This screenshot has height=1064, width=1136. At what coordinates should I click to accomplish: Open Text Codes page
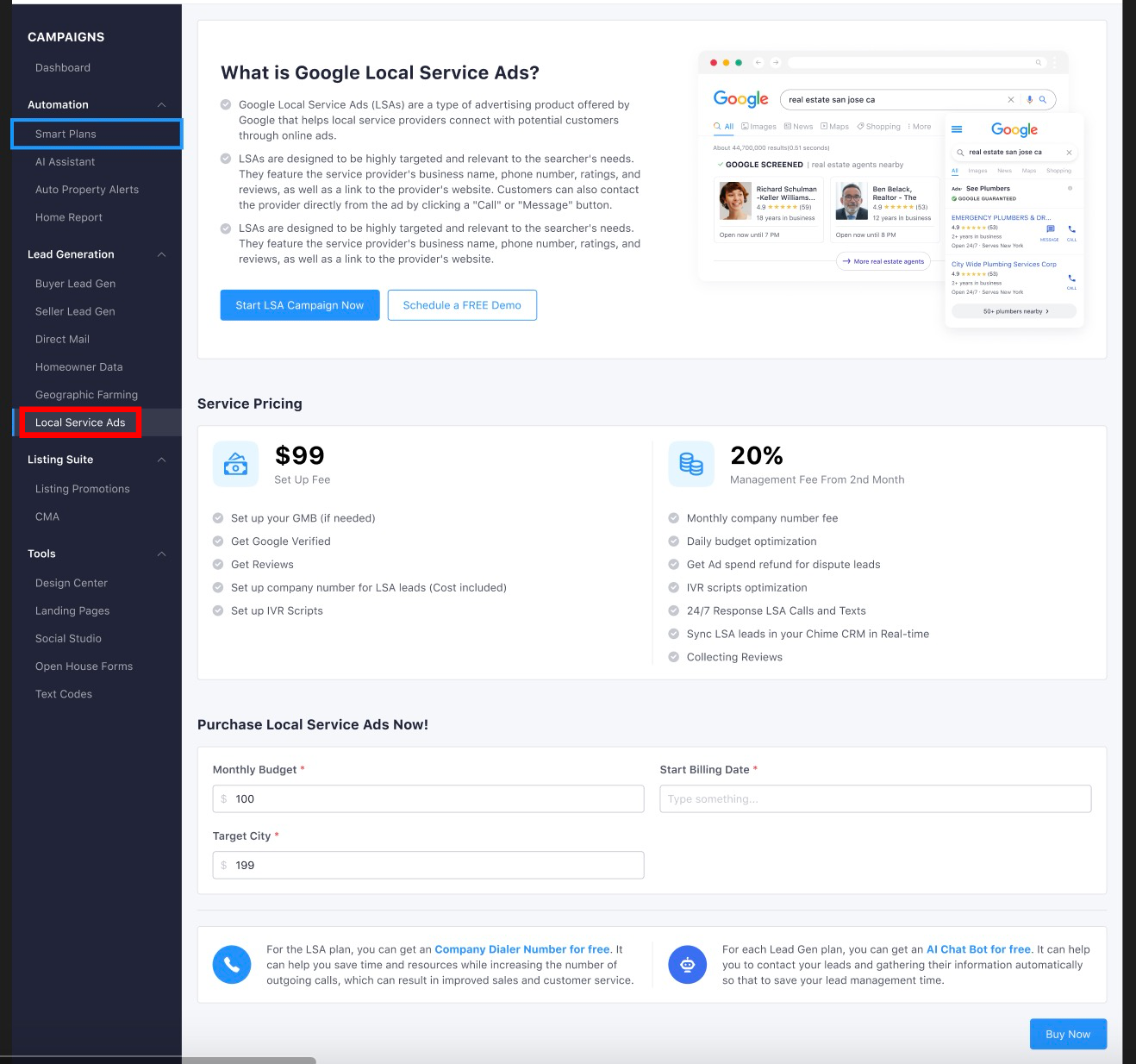(64, 694)
